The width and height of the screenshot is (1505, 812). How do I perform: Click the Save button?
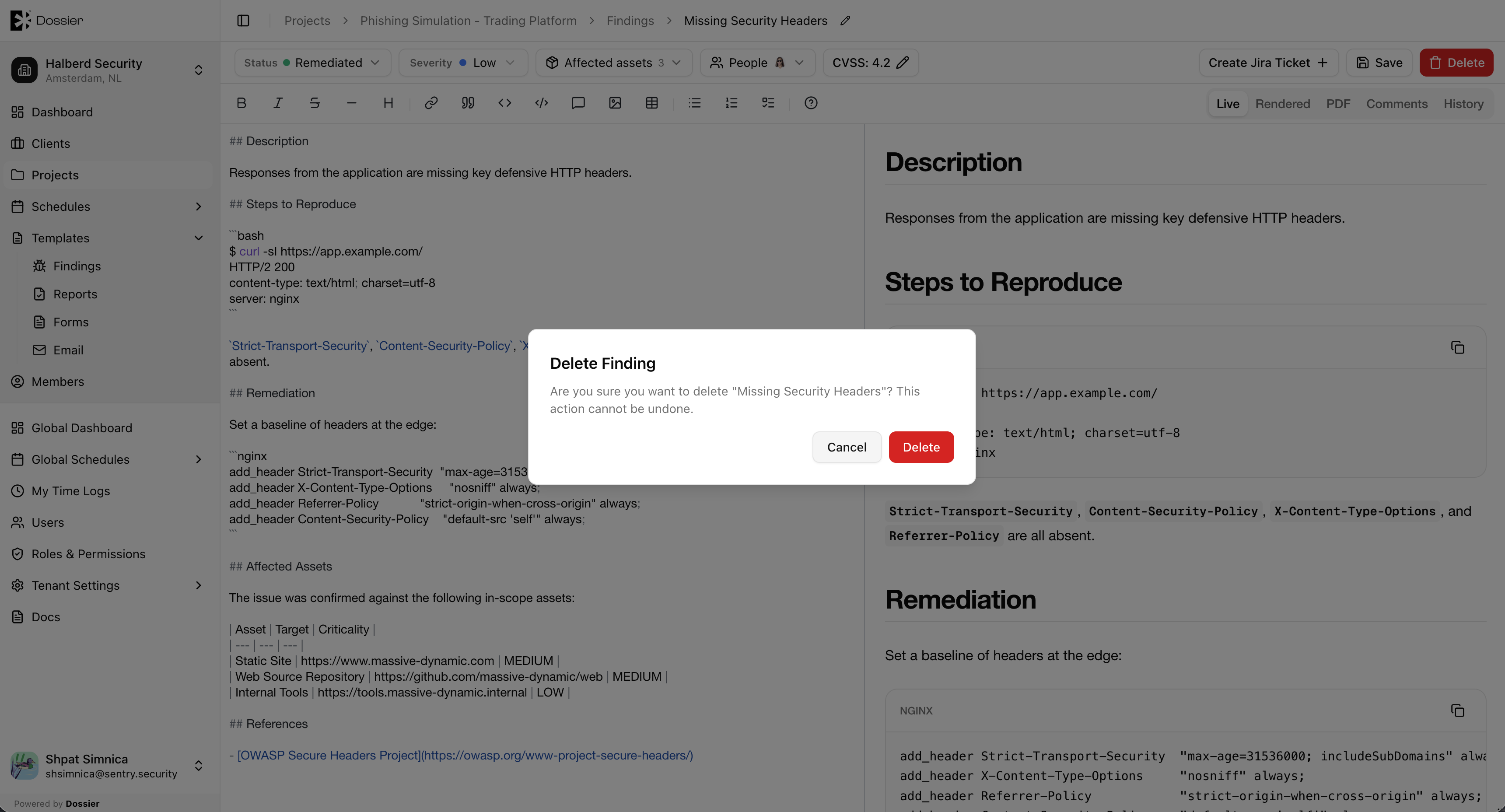pyautogui.click(x=1379, y=63)
